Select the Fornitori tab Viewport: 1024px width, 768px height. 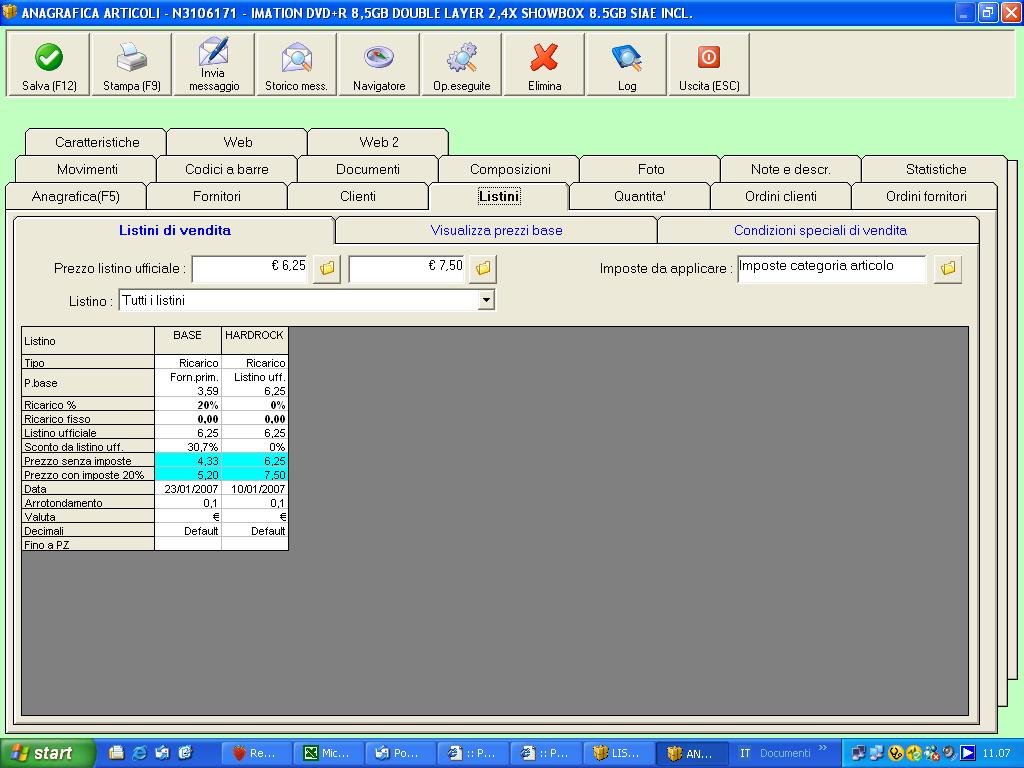click(x=217, y=197)
